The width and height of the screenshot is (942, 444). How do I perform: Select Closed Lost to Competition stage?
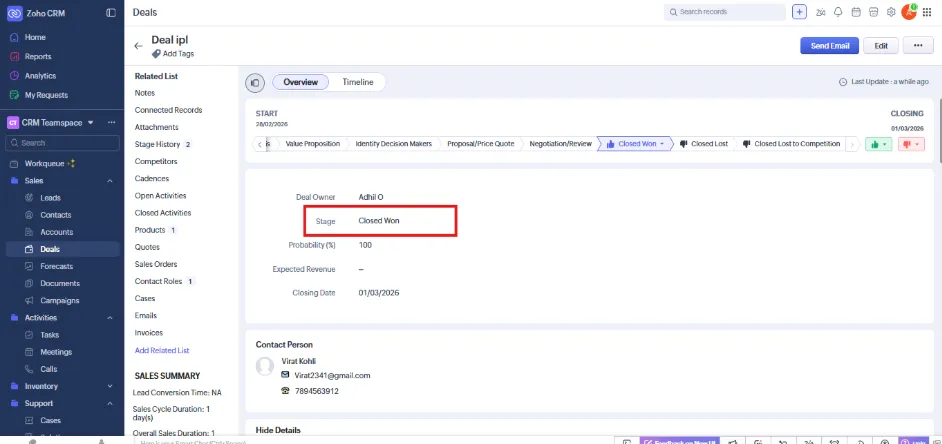(x=791, y=144)
